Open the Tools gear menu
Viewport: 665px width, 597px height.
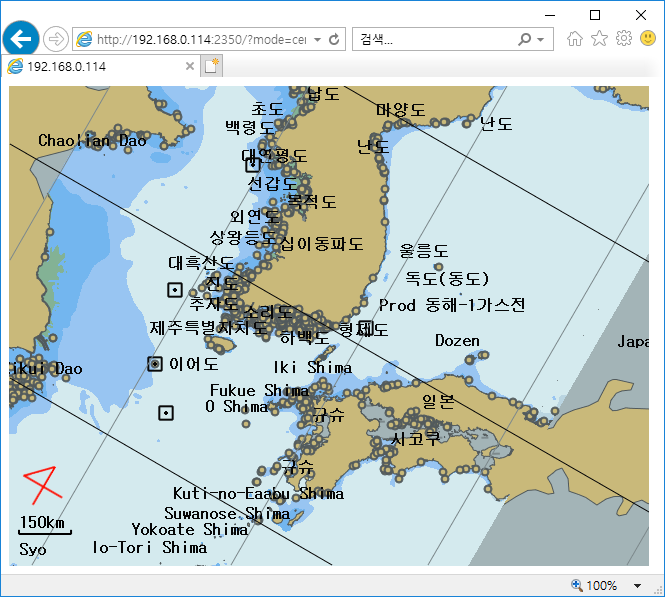[x=623, y=39]
